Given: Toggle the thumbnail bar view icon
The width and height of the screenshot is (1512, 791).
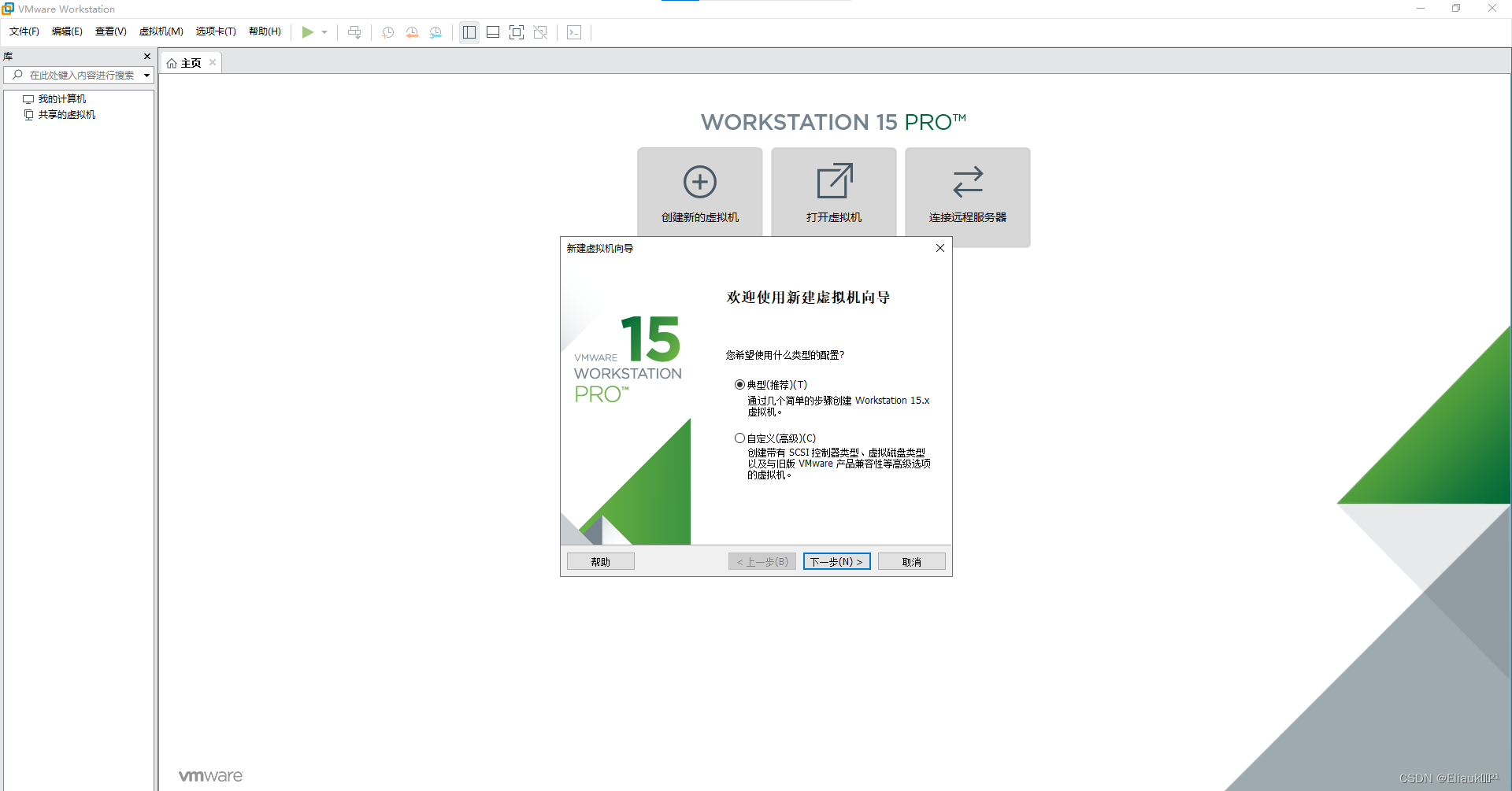Looking at the screenshot, I should (x=493, y=32).
